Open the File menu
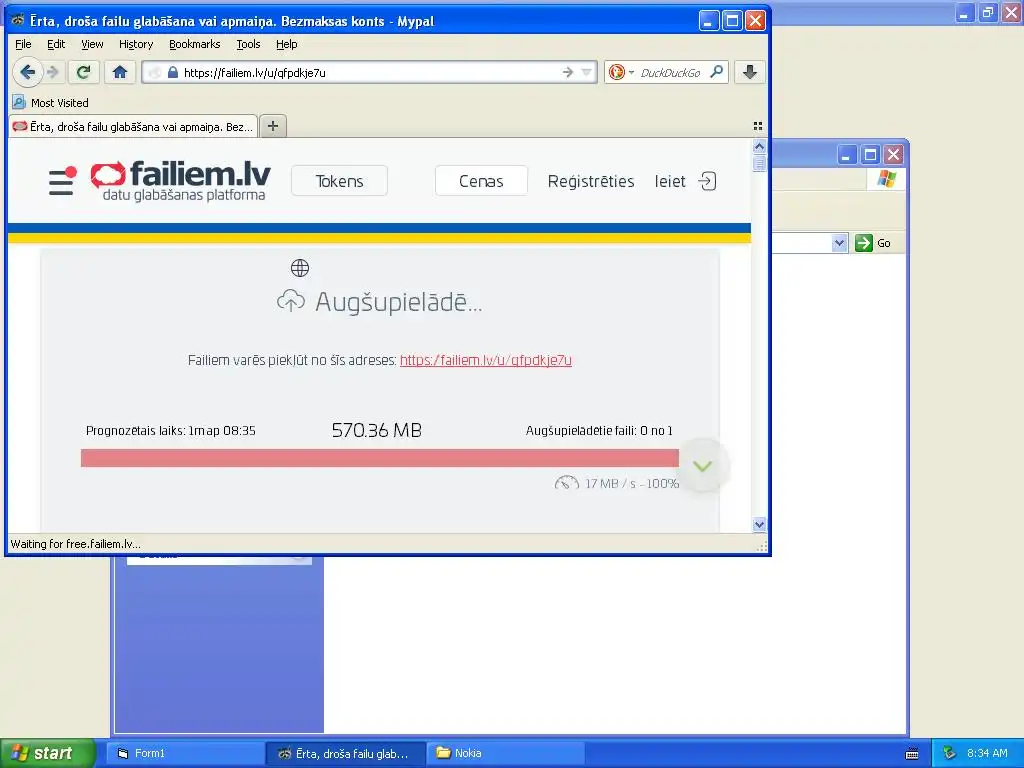Viewport: 1024px width, 768px height. click(x=23, y=44)
